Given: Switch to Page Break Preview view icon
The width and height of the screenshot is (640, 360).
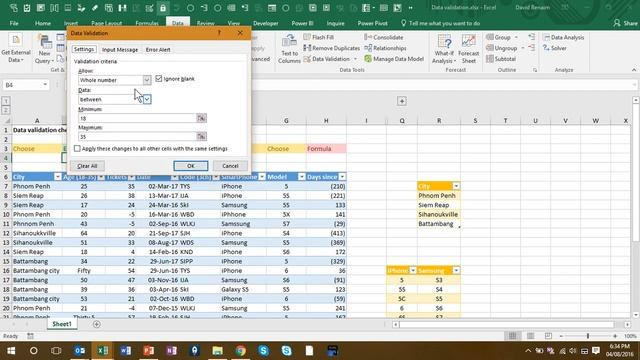Looking at the screenshot, I should pyautogui.click(x=548, y=336).
